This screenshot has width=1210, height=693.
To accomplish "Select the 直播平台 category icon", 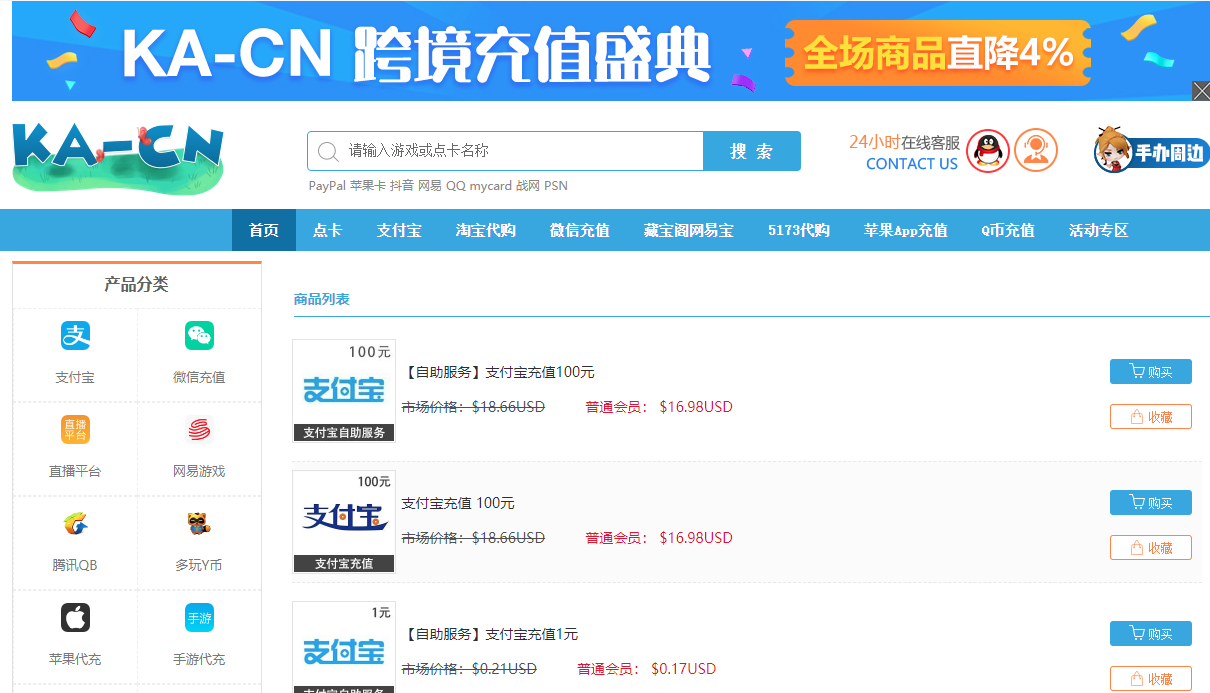I will (x=75, y=430).
